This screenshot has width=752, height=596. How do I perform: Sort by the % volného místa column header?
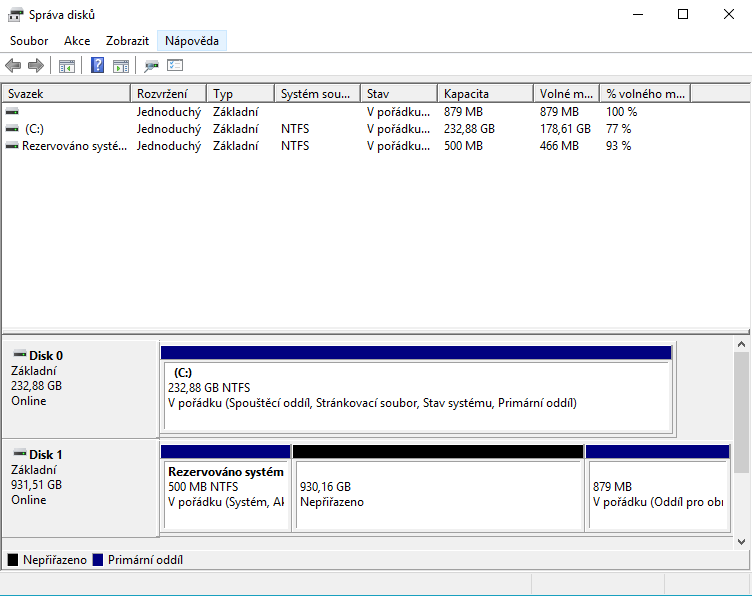[x=646, y=93]
